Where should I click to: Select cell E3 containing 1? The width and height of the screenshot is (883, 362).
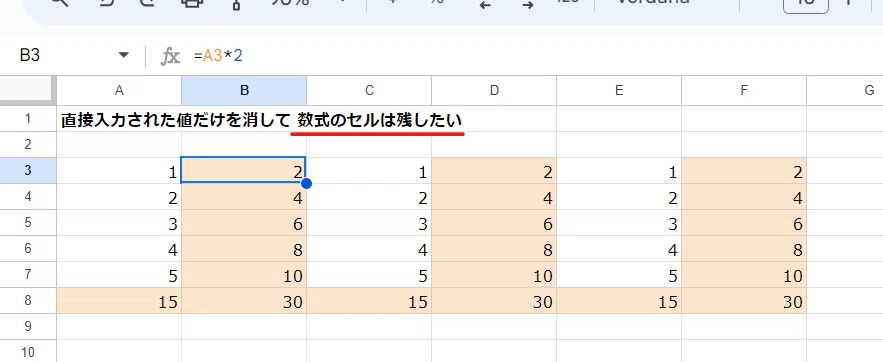(619, 171)
